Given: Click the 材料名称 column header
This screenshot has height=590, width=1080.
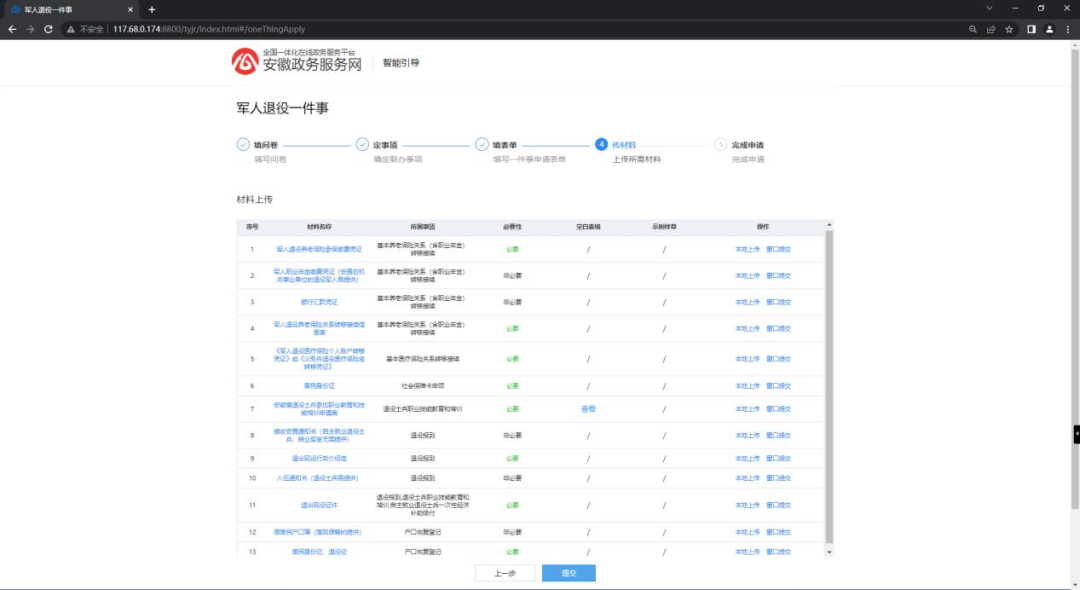Looking at the screenshot, I should pyautogui.click(x=319, y=226).
